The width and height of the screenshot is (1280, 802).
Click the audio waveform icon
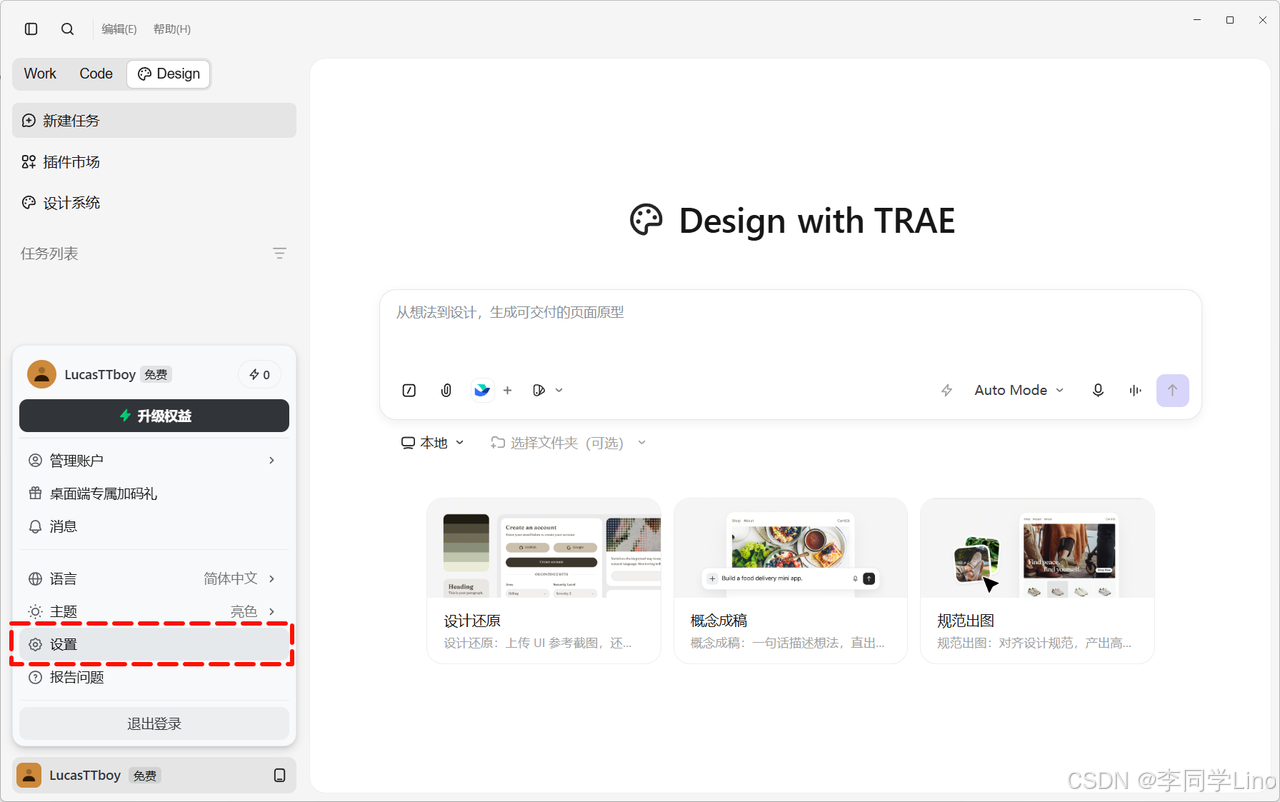coord(1135,390)
